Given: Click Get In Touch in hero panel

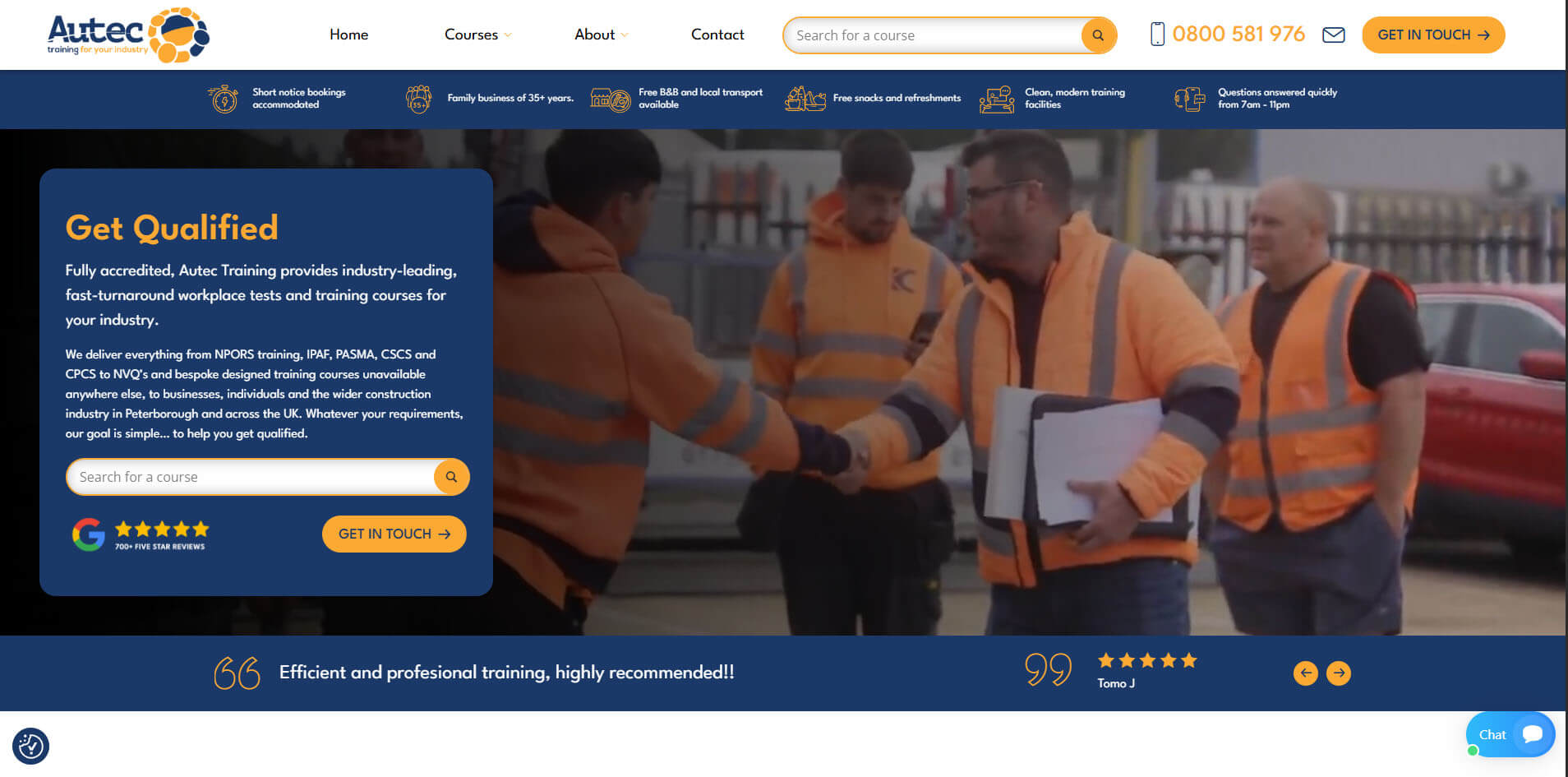Looking at the screenshot, I should pos(394,534).
